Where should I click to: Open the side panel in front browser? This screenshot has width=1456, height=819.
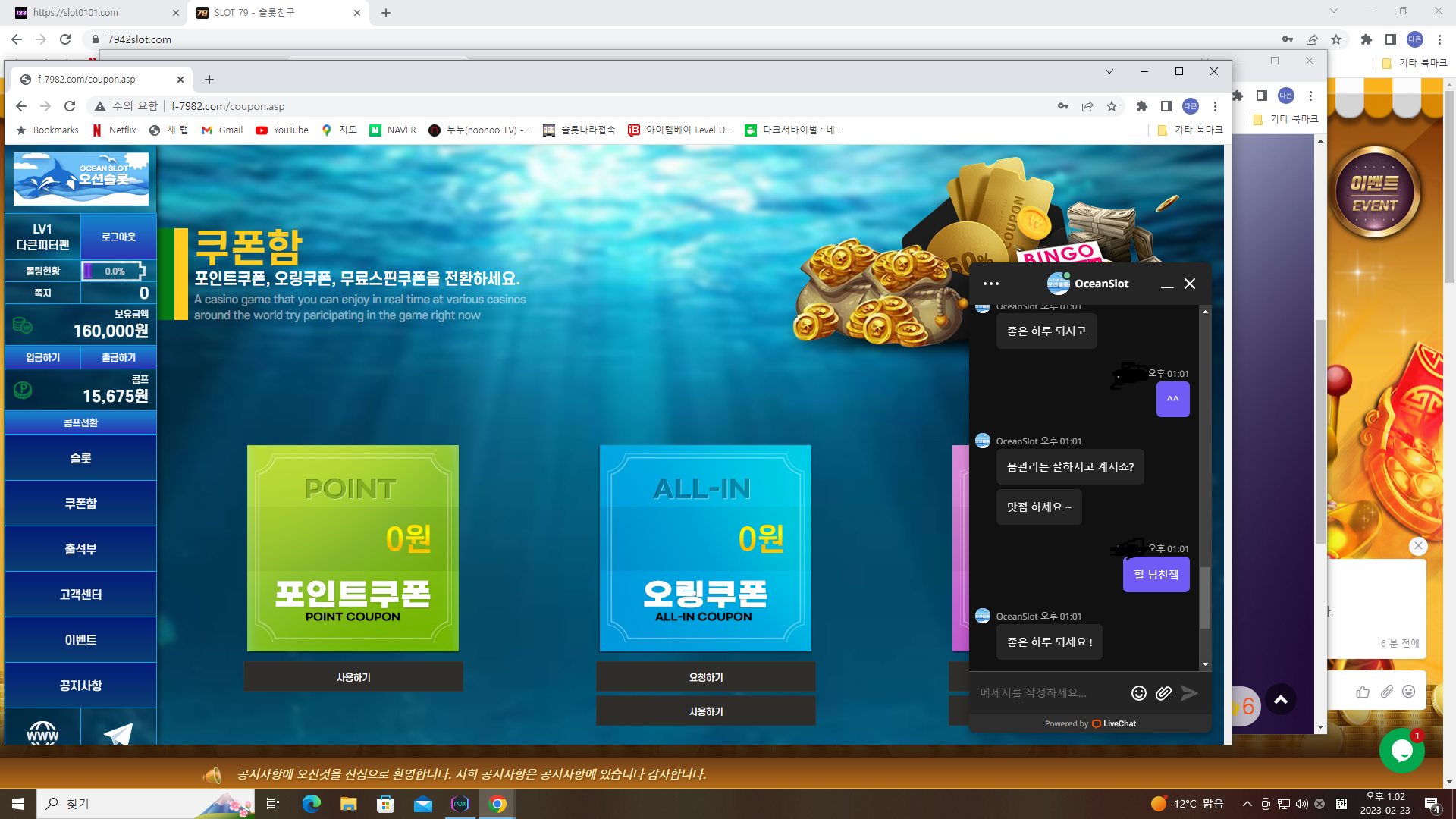click(x=1166, y=106)
